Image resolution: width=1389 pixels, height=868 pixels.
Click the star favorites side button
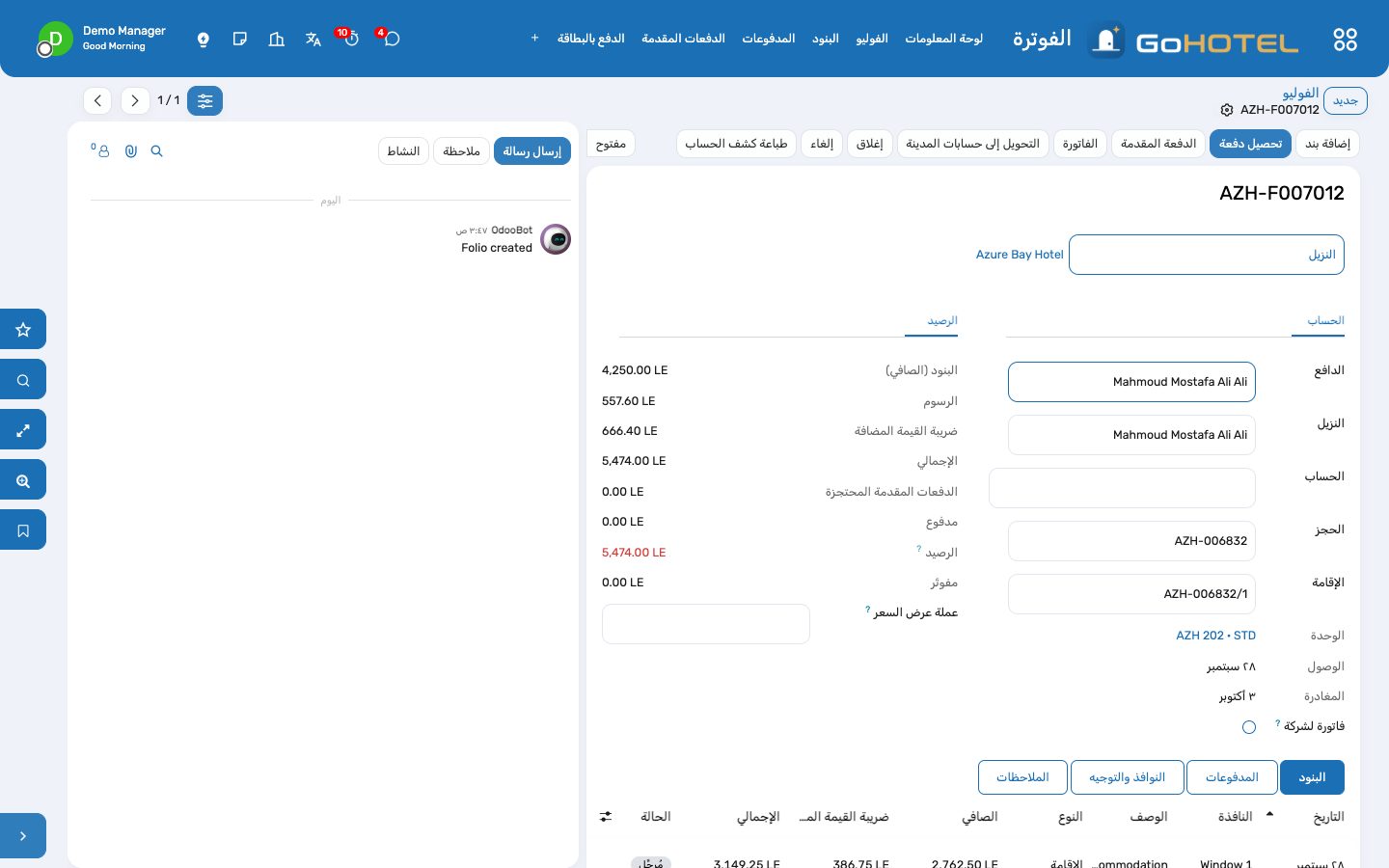(x=23, y=329)
